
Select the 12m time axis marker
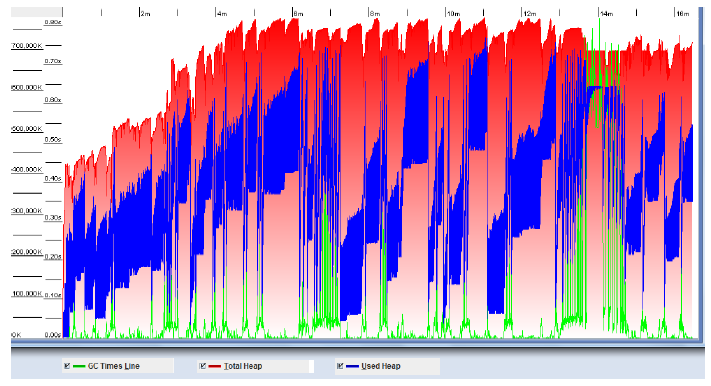click(x=530, y=14)
